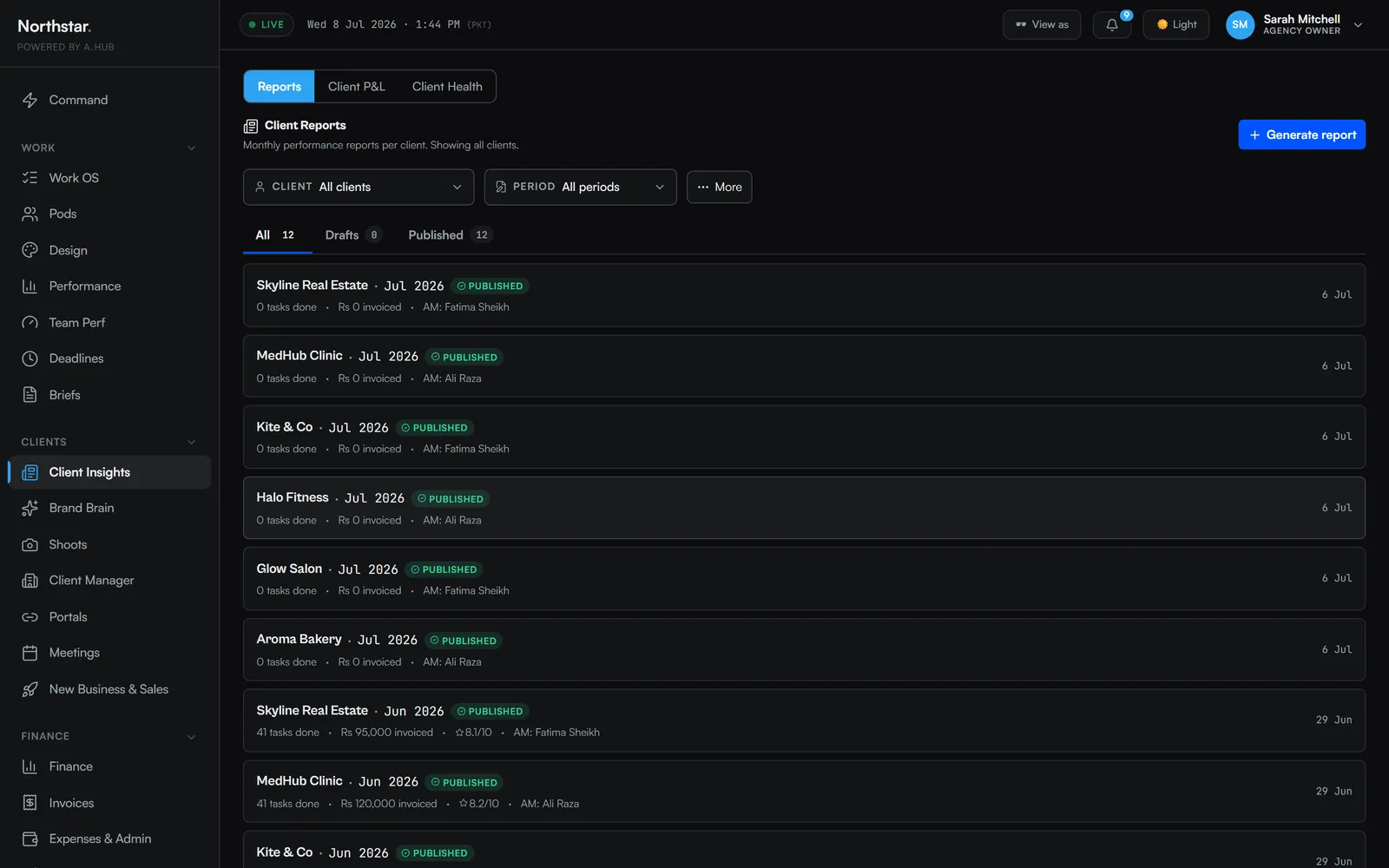Click the 8.2/10 rating on MedHub Jun
Screen dimensions: 1389x868
point(478,804)
